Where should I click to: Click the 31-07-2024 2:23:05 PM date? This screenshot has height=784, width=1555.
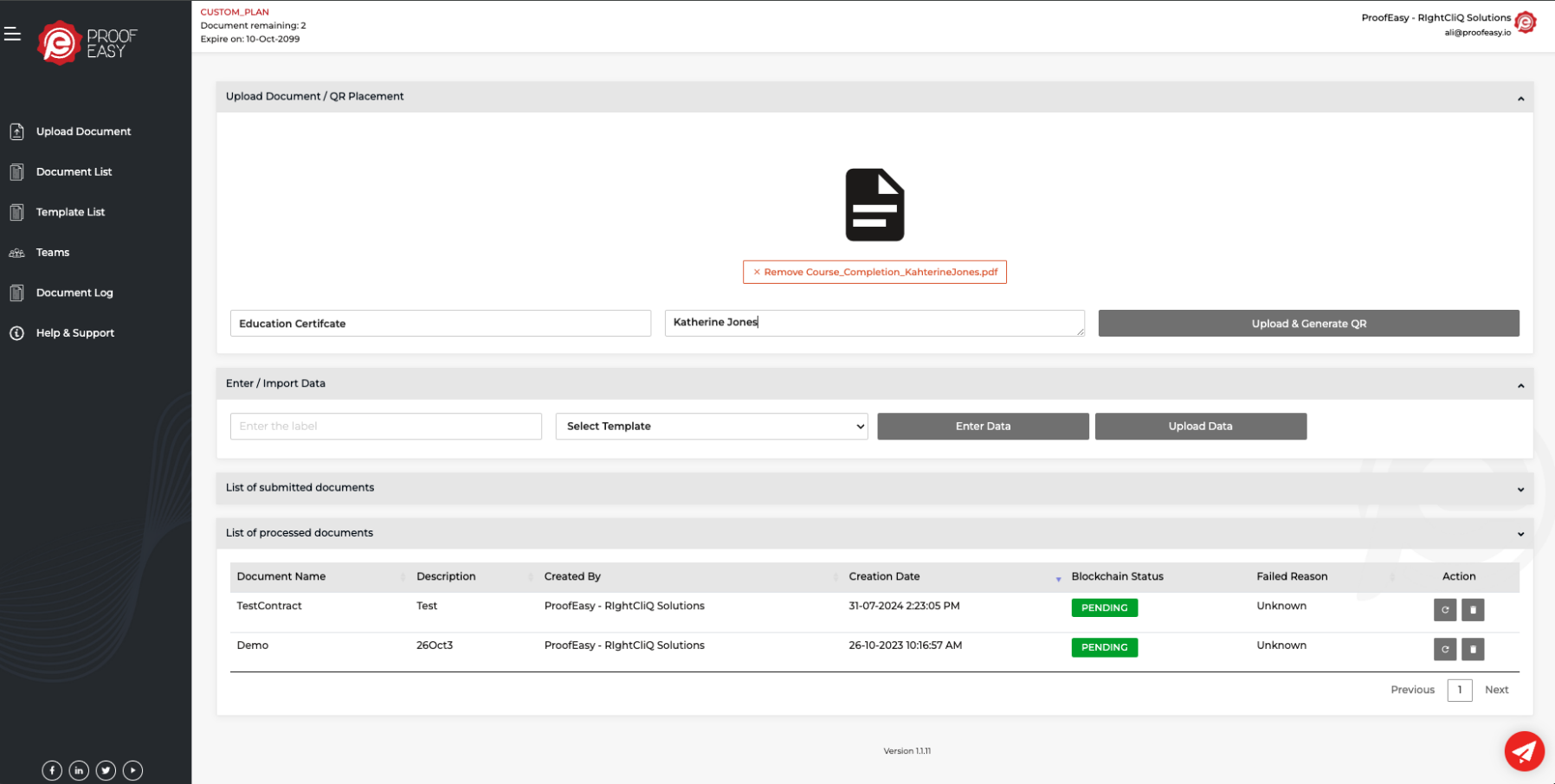tap(904, 606)
